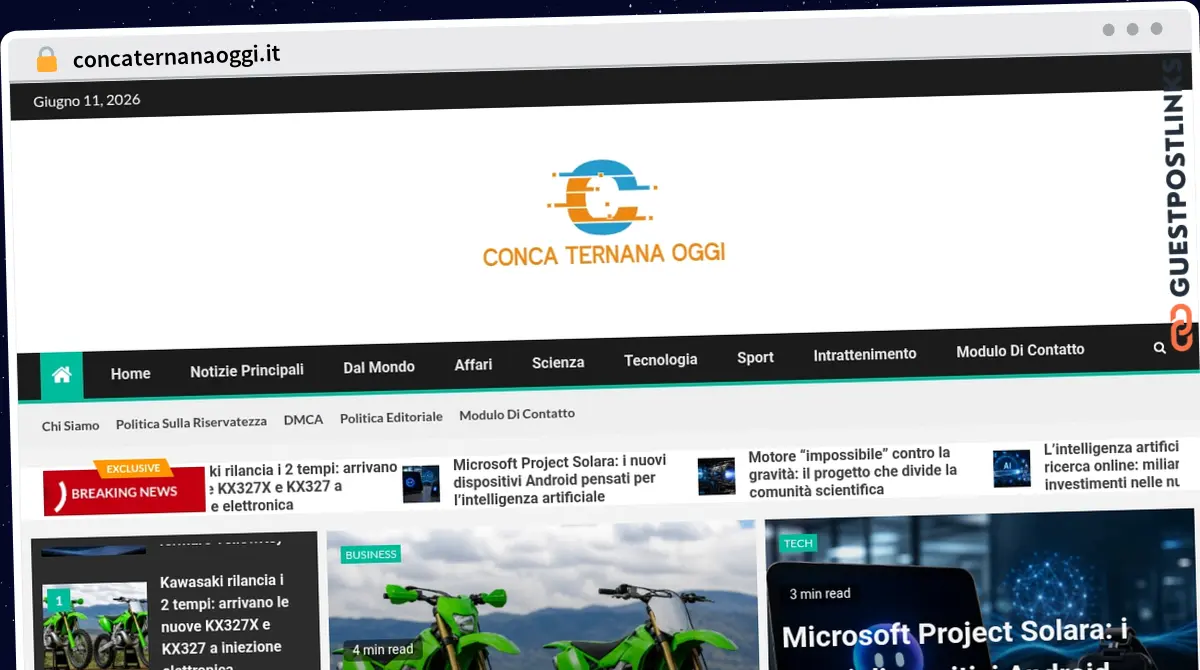Click the TECH category tag
The height and width of the screenshot is (670, 1200).
pos(798,543)
